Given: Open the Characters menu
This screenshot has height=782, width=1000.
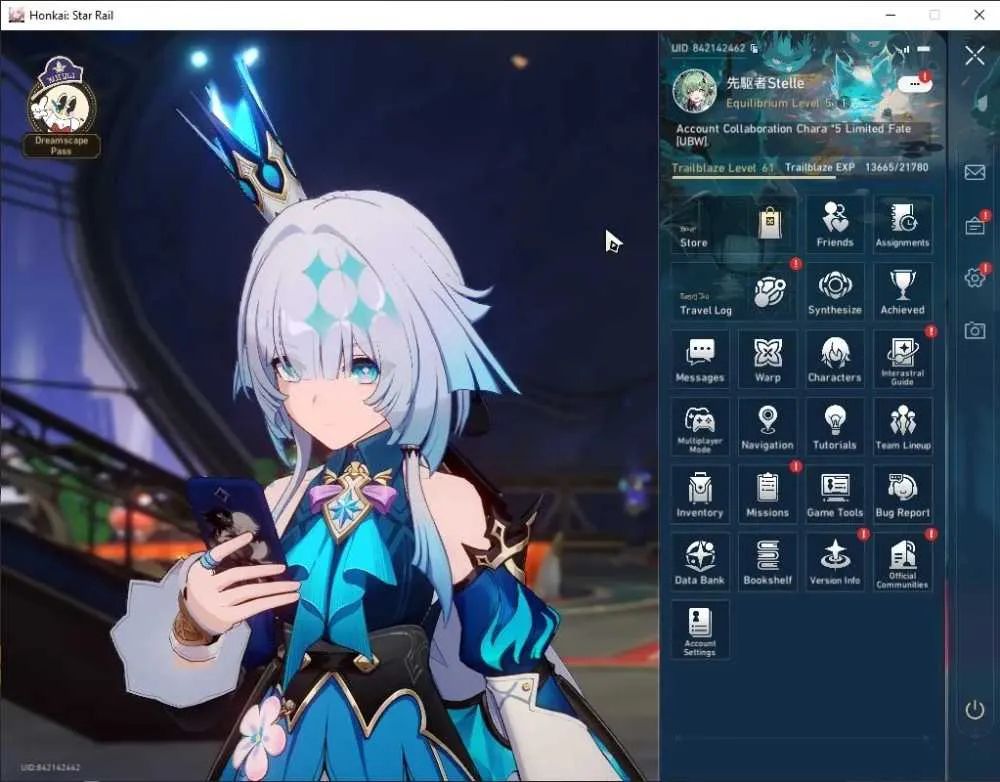Looking at the screenshot, I should 834,359.
